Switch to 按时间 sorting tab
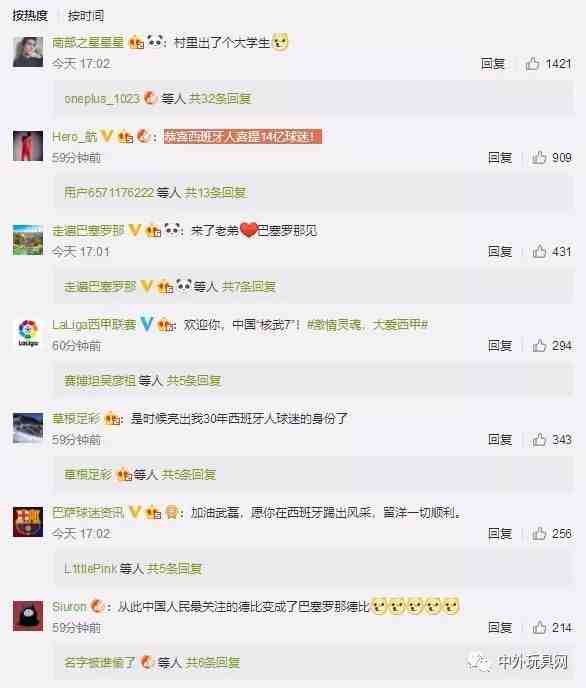586x688 pixels. click(86, 16)
